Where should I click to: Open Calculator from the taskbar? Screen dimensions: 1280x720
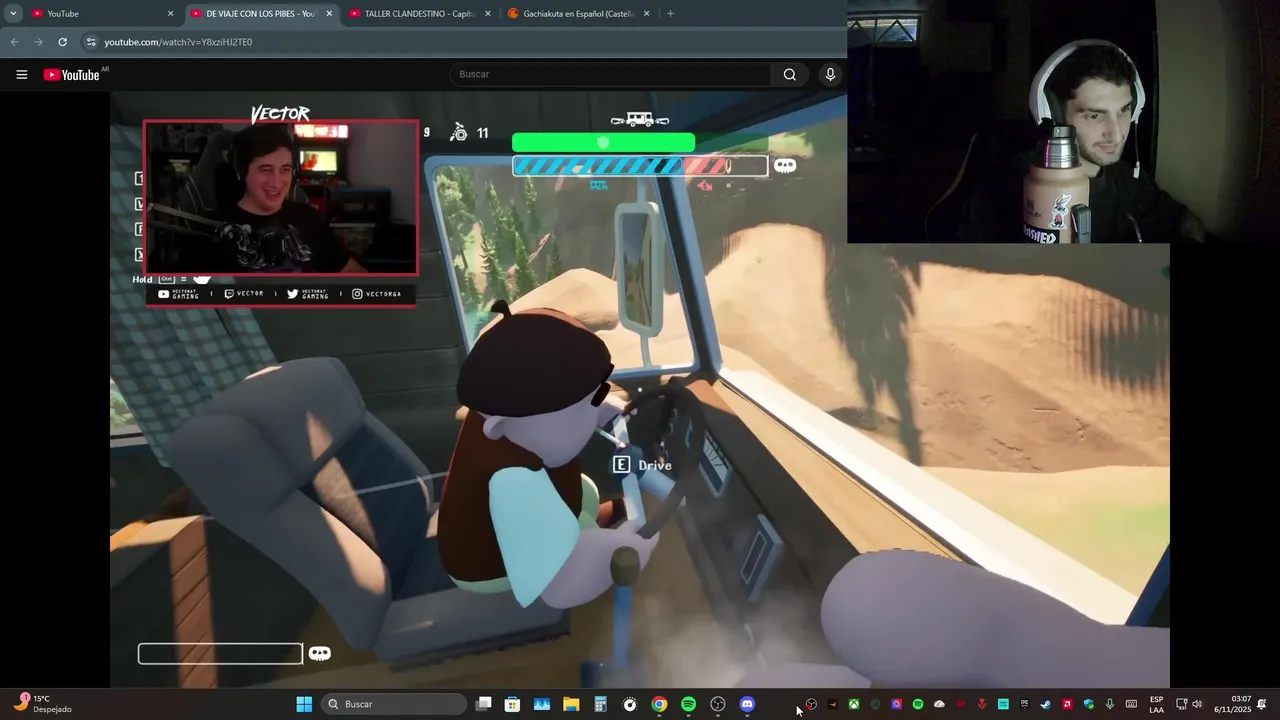pyautogui.click(x=600, y=704)
